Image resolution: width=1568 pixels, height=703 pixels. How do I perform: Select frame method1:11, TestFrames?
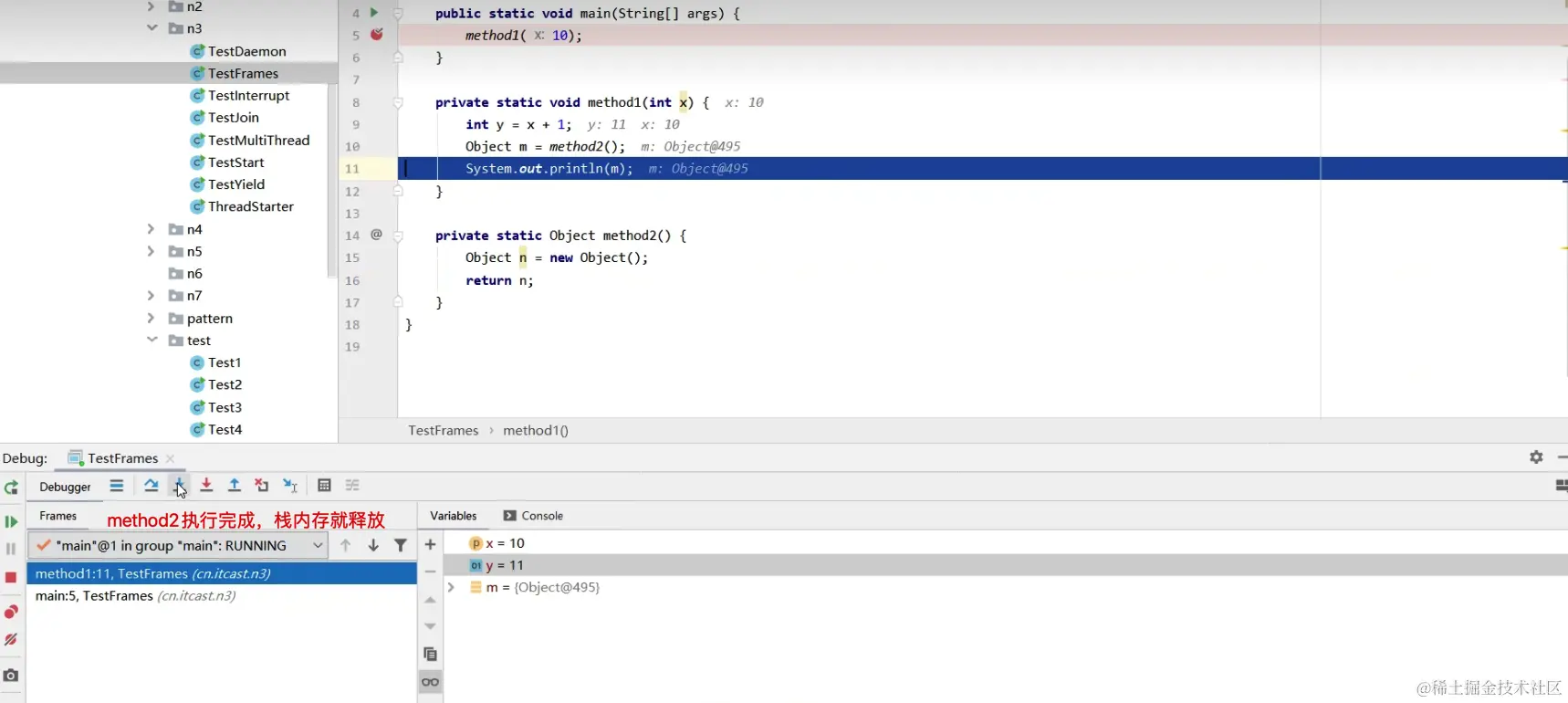click(x=222, y=573)
